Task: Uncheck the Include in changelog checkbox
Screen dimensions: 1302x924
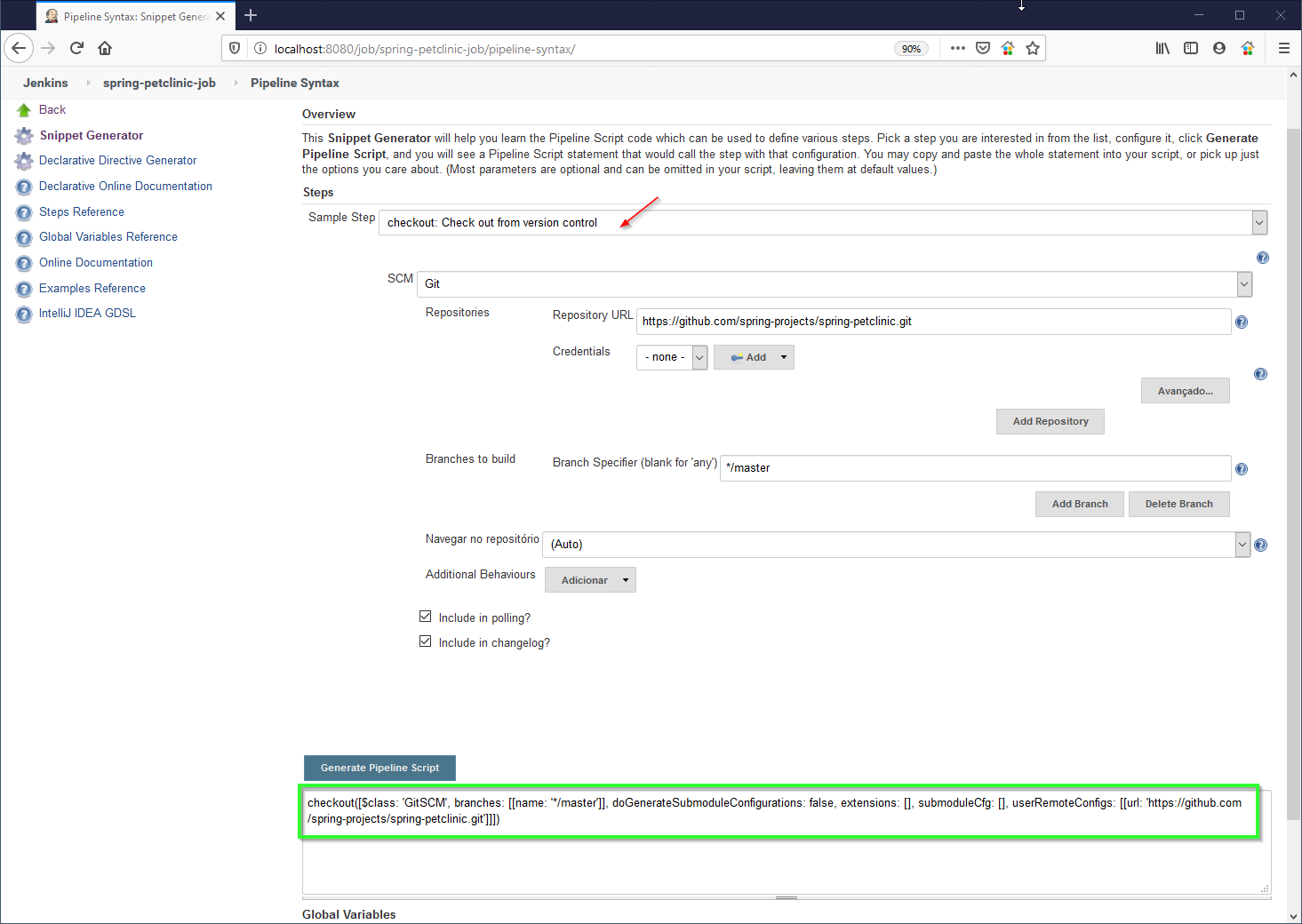Action: tap(426, 641)
